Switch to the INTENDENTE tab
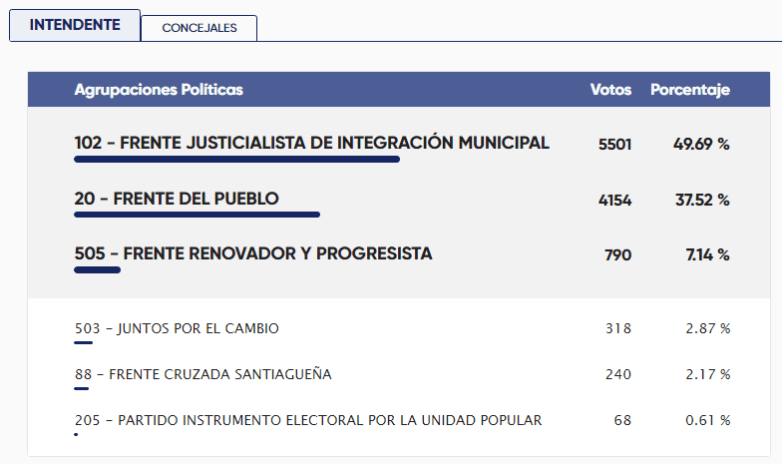This screenshot has width=782, height=464. 75,25
